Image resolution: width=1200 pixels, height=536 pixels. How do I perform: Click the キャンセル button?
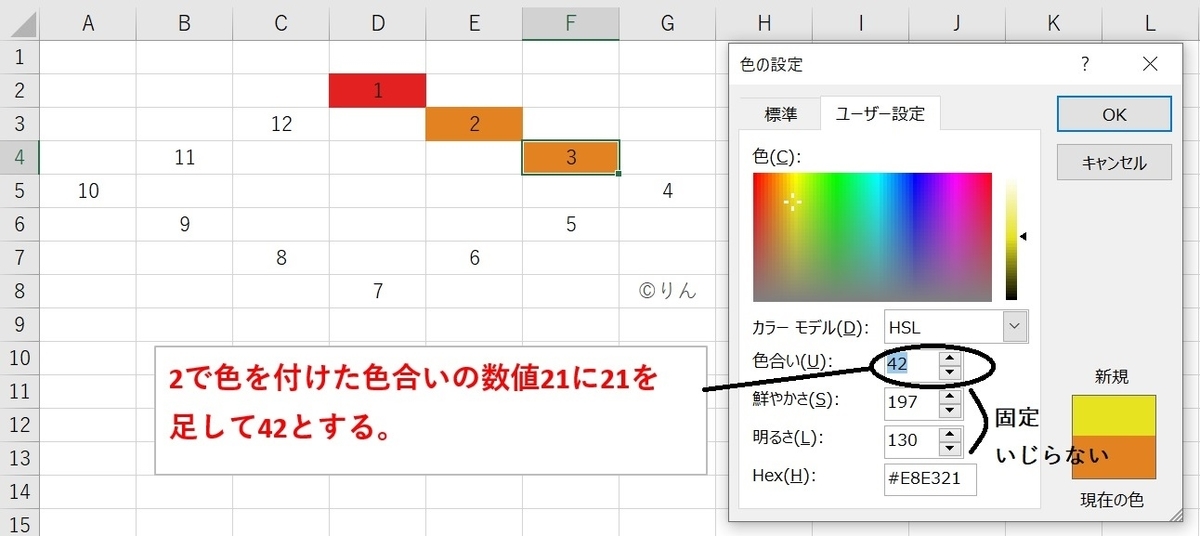click(1114, 162)
